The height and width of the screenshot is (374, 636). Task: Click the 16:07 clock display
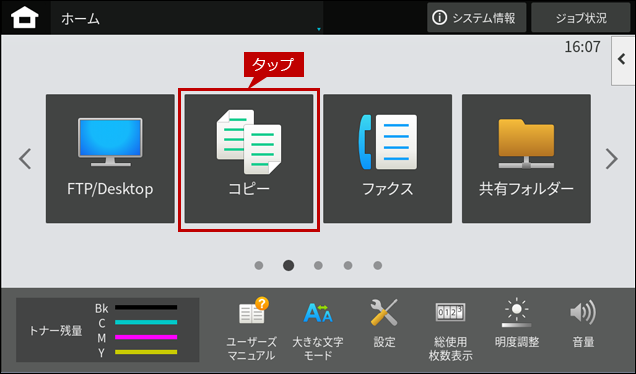pos(582,47)
